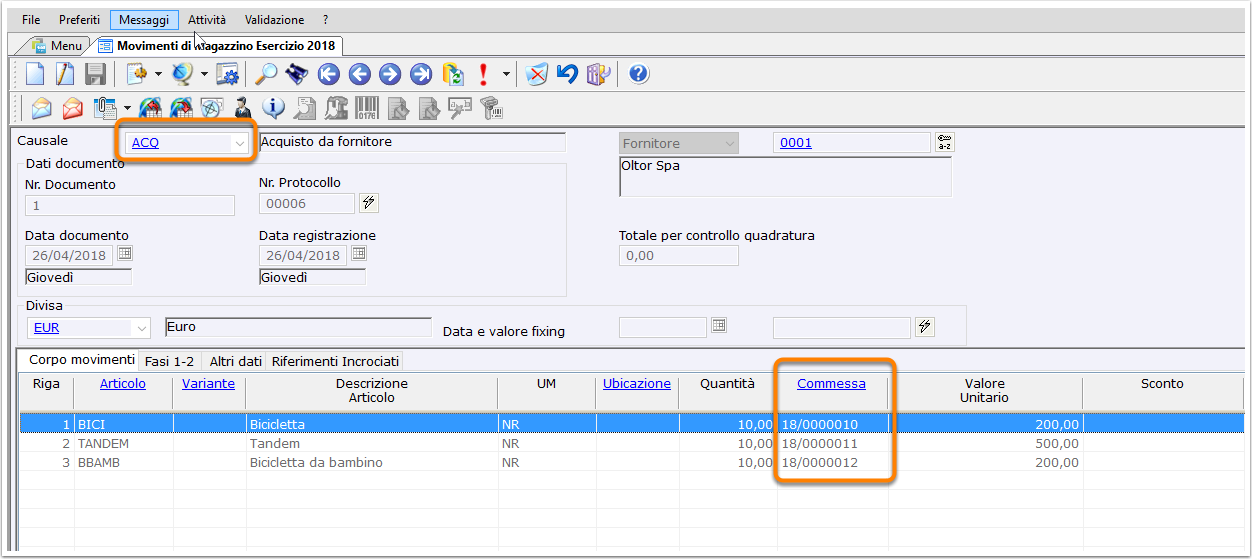
Task: Open help with question mark icon
Action: (639, 74)
